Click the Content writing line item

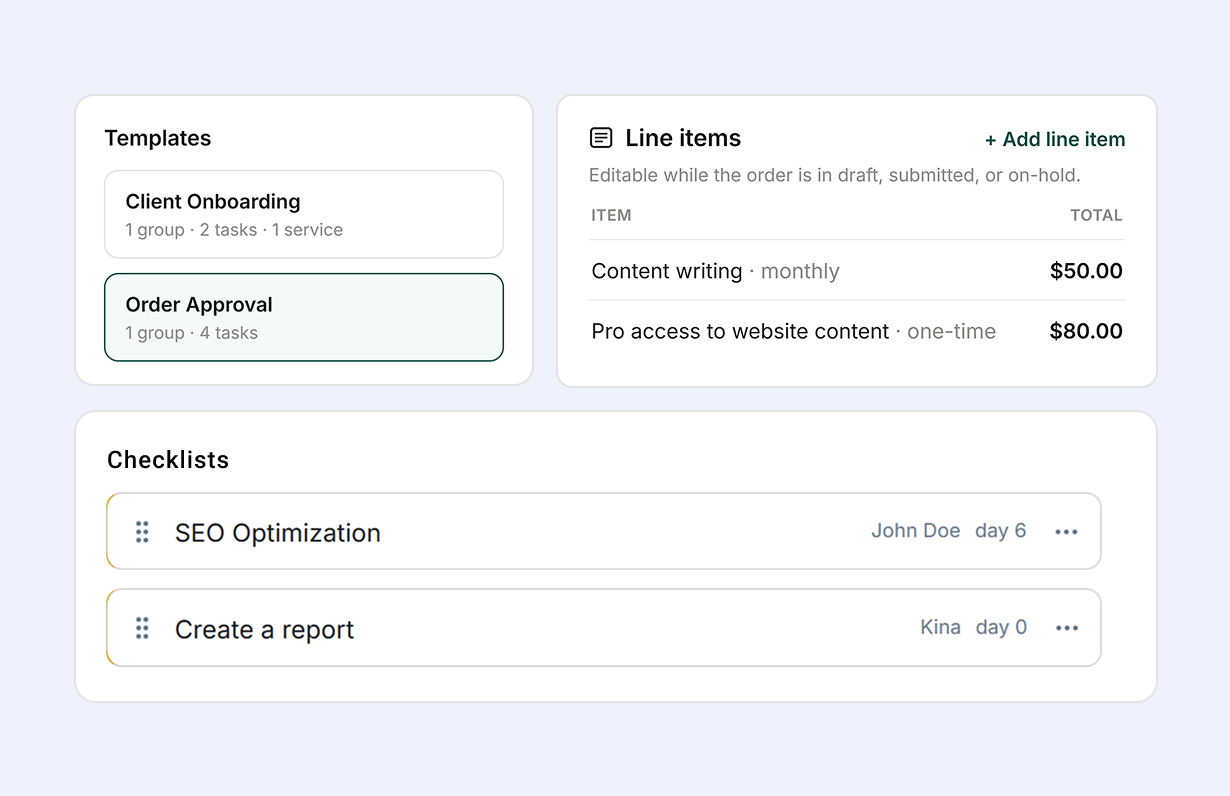pyautogui.click(x=667, y=271)
